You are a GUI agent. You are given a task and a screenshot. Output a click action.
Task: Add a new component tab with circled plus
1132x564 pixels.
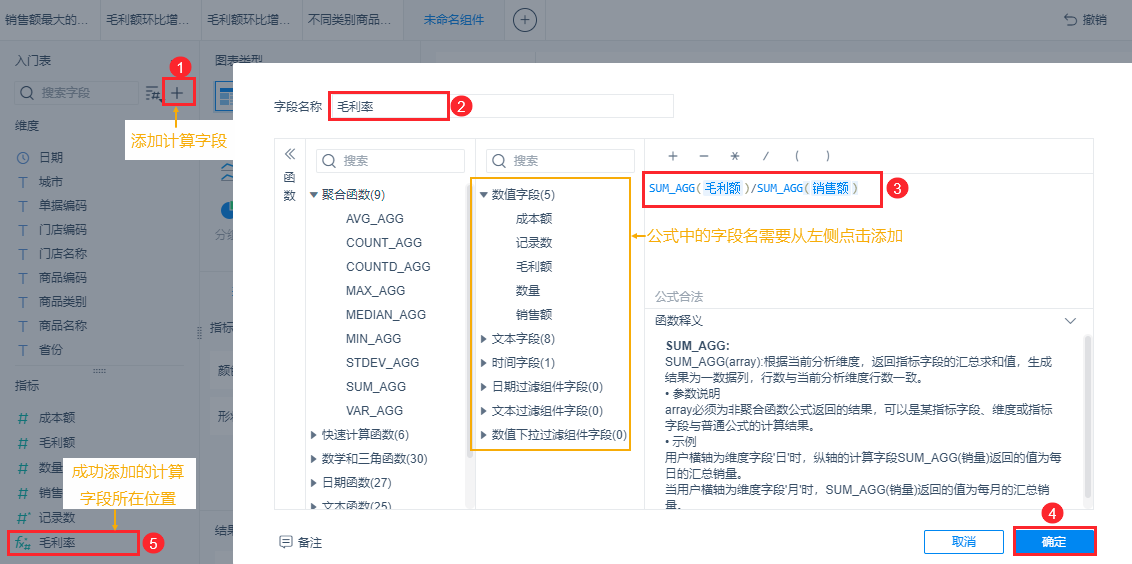coord(525,20)
